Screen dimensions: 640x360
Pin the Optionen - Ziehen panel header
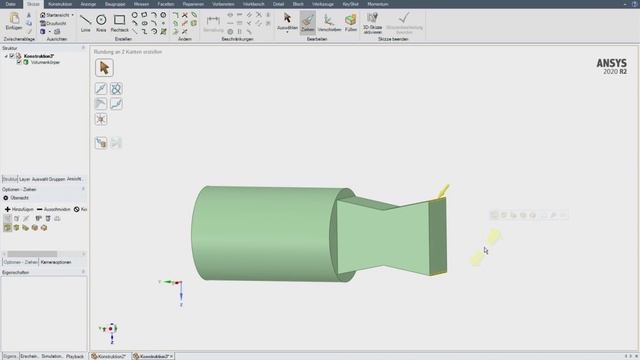coord(83,189)
